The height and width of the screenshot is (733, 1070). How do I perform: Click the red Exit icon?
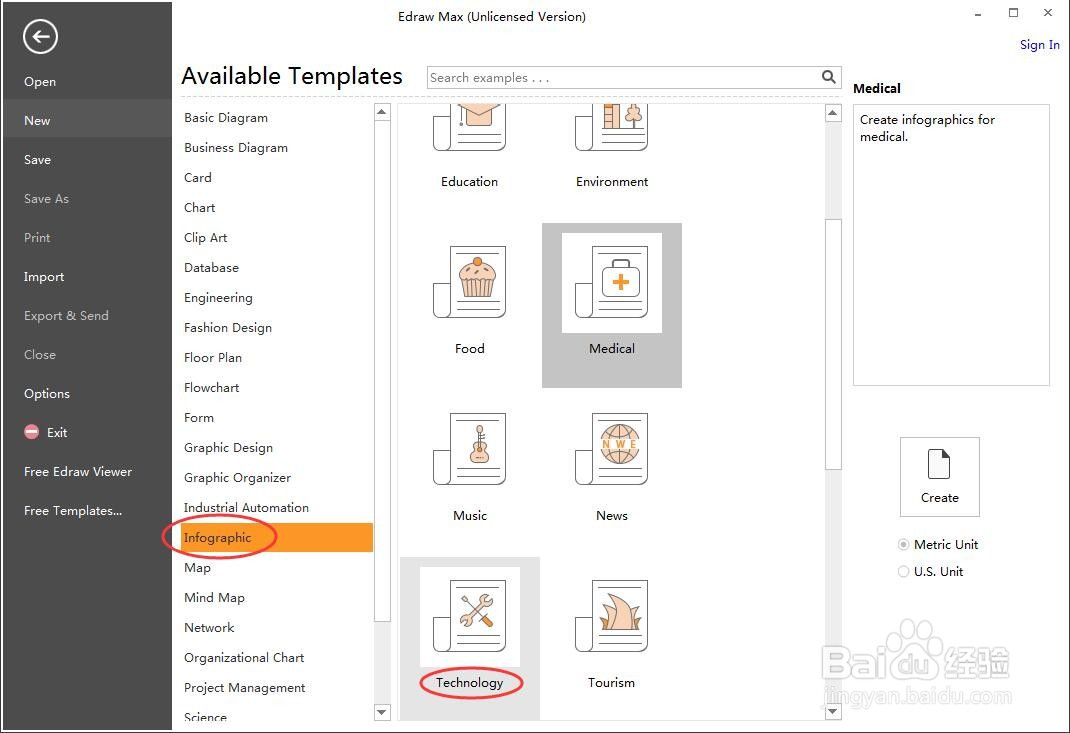[31, 432]
